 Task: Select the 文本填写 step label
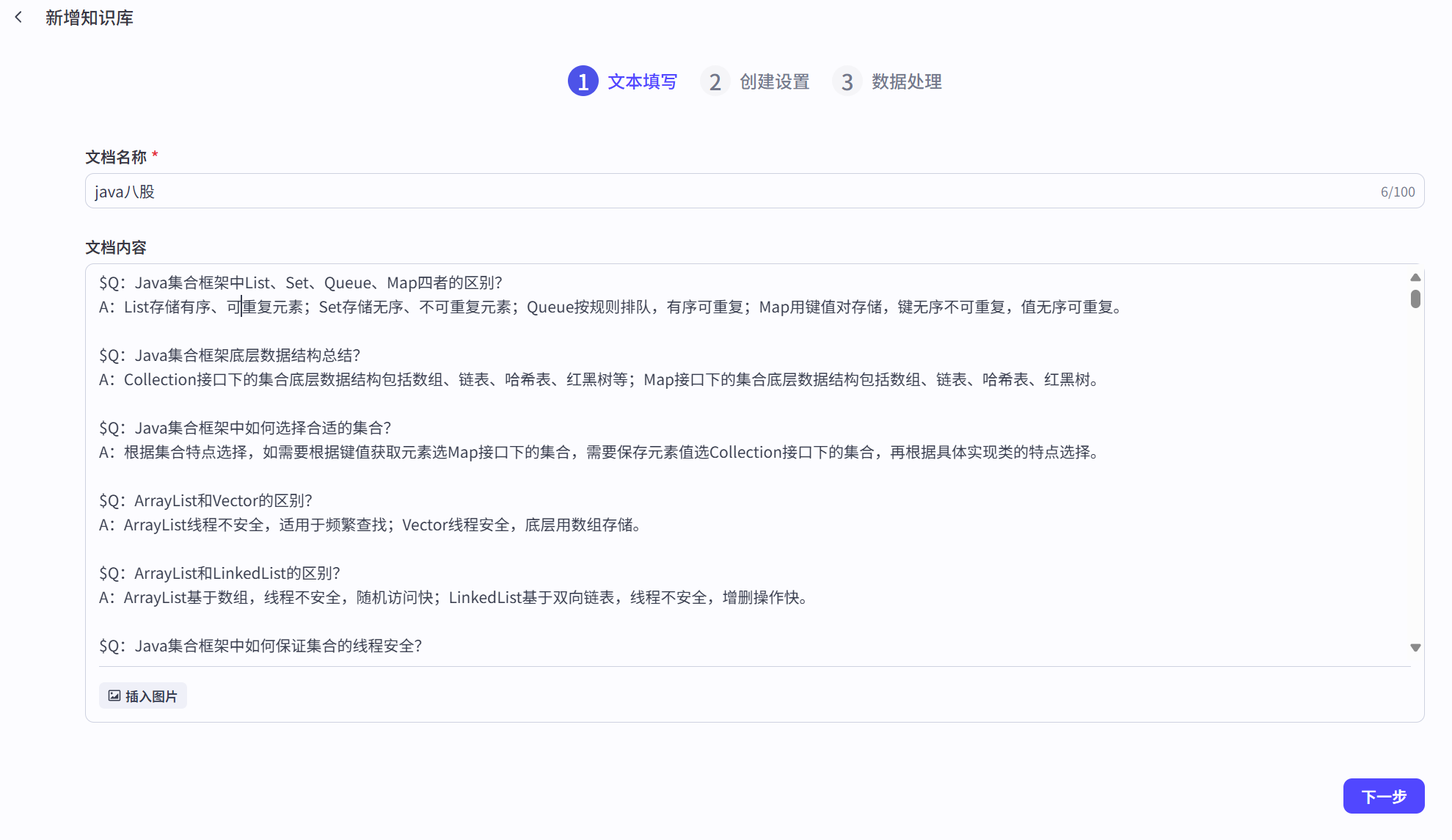[643, 81]
